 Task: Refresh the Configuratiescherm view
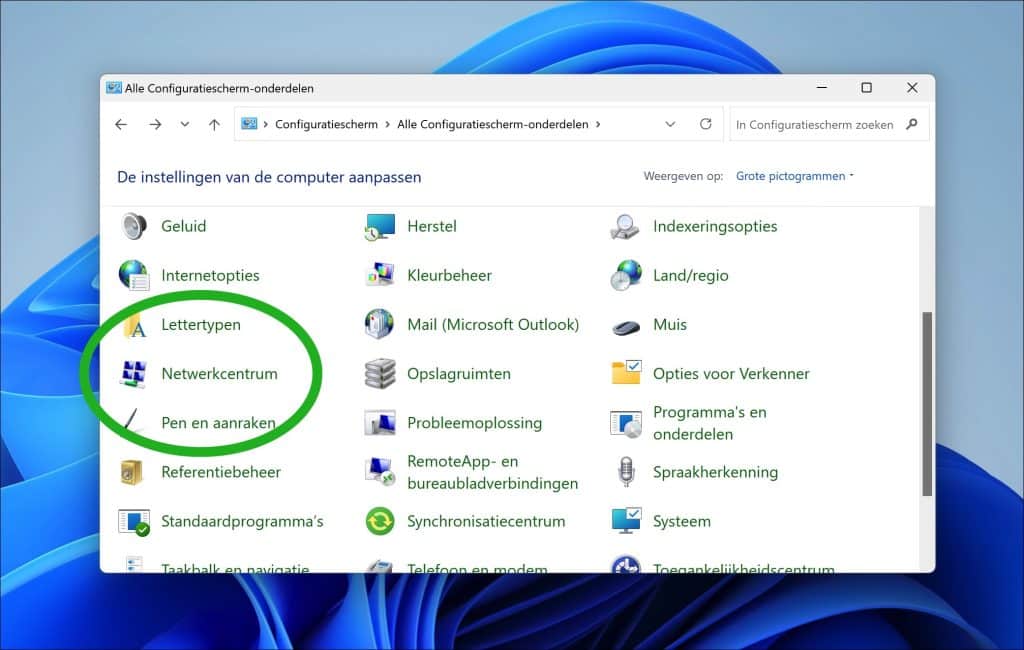click(705, 124)
